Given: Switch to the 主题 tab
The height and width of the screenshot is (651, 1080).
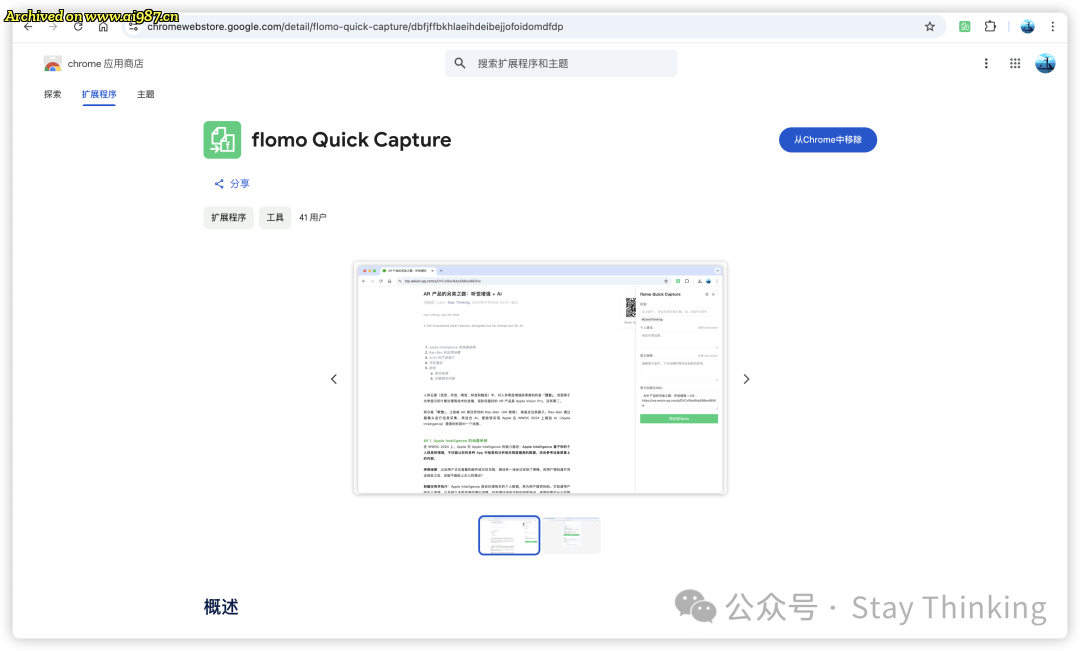Looking at the screenshot, I should pos(145,94).
